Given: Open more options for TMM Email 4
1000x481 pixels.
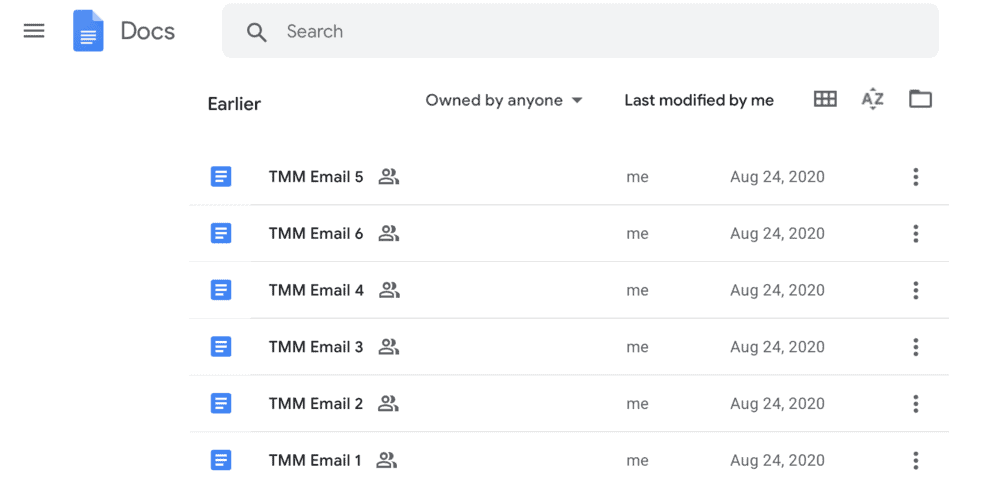Looking at the screenshot, I should coord(915,290).
